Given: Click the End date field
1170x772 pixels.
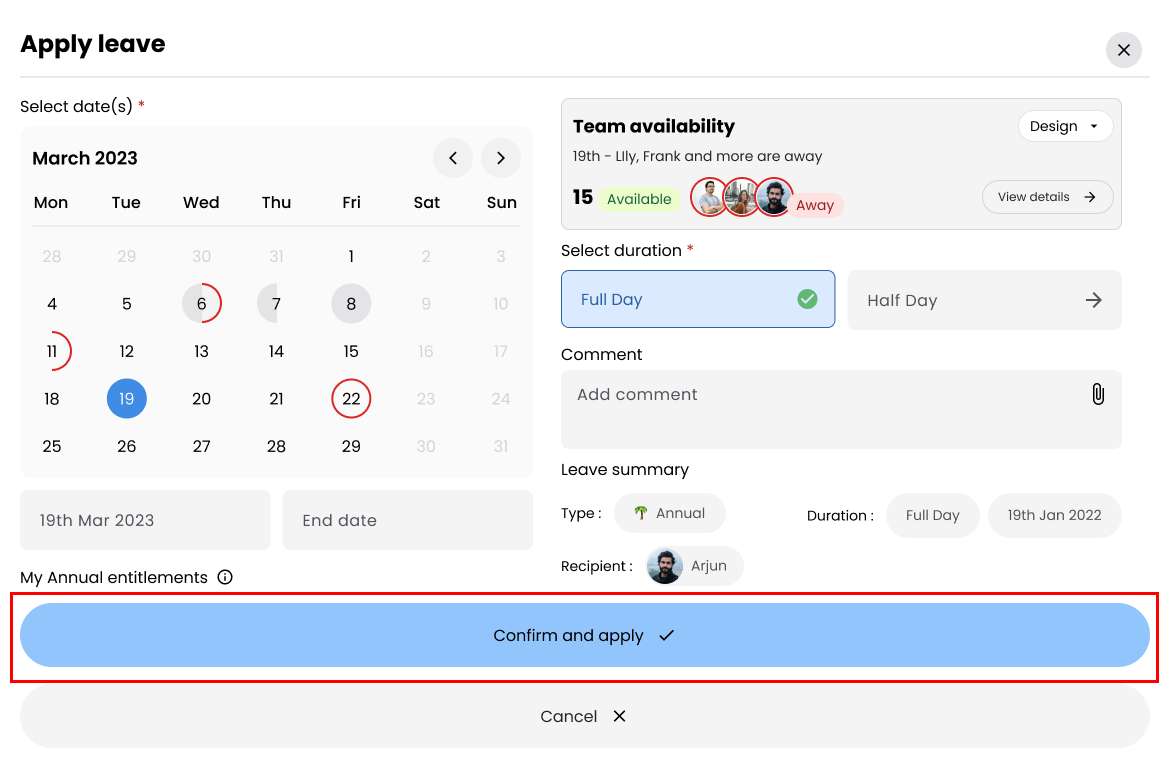Looking at the screenshot, I should (x=407, y=520).
